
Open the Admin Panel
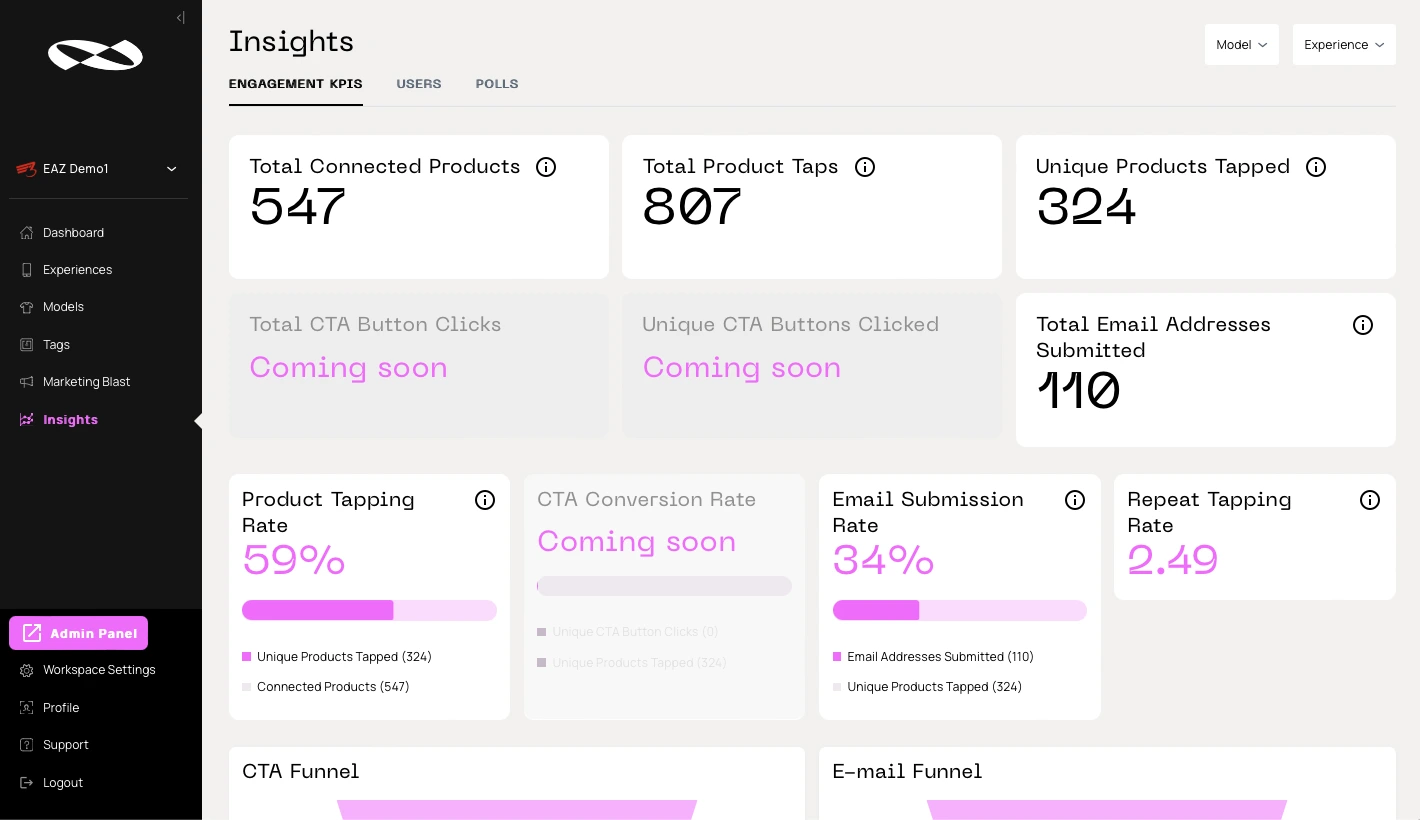(78, 632)
